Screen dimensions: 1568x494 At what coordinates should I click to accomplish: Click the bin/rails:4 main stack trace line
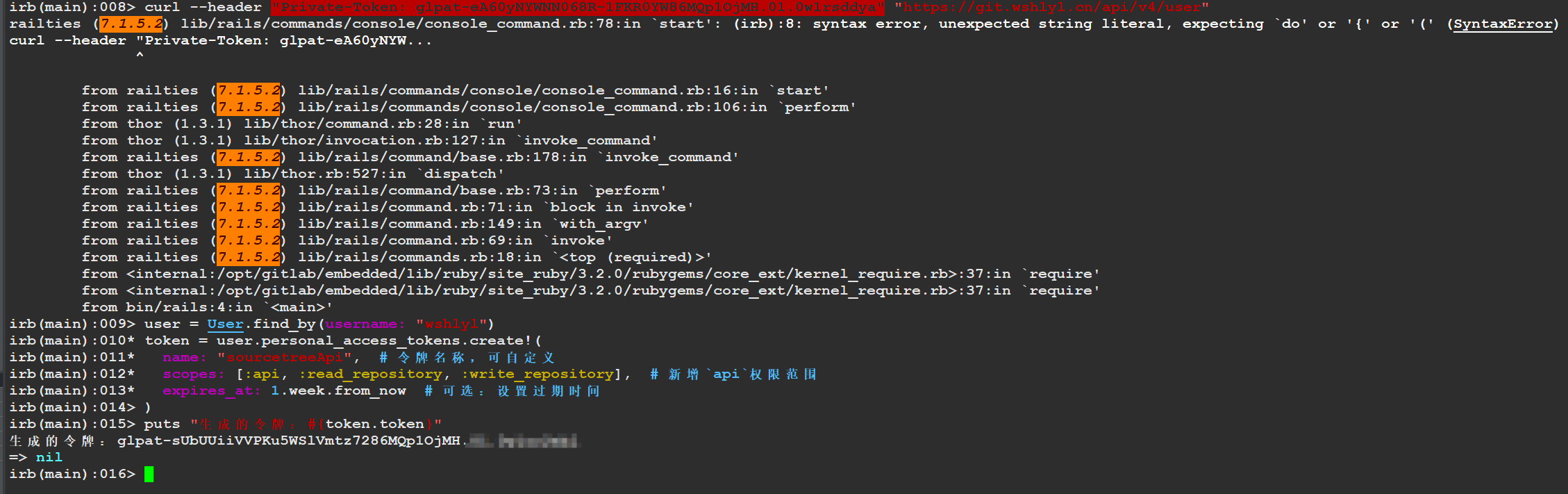click(207, 307)
